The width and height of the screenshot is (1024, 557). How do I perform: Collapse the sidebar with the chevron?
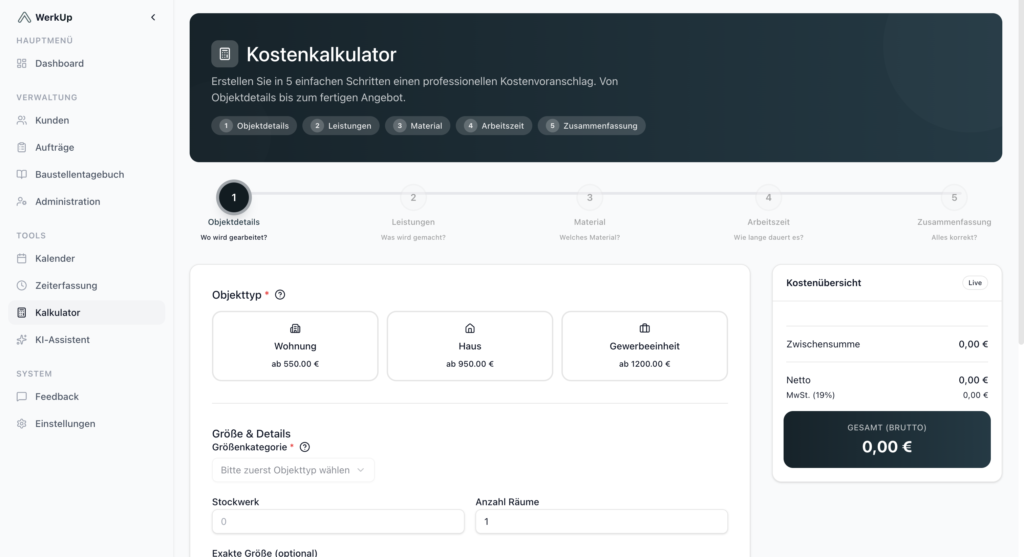click(x=153, y=17)
